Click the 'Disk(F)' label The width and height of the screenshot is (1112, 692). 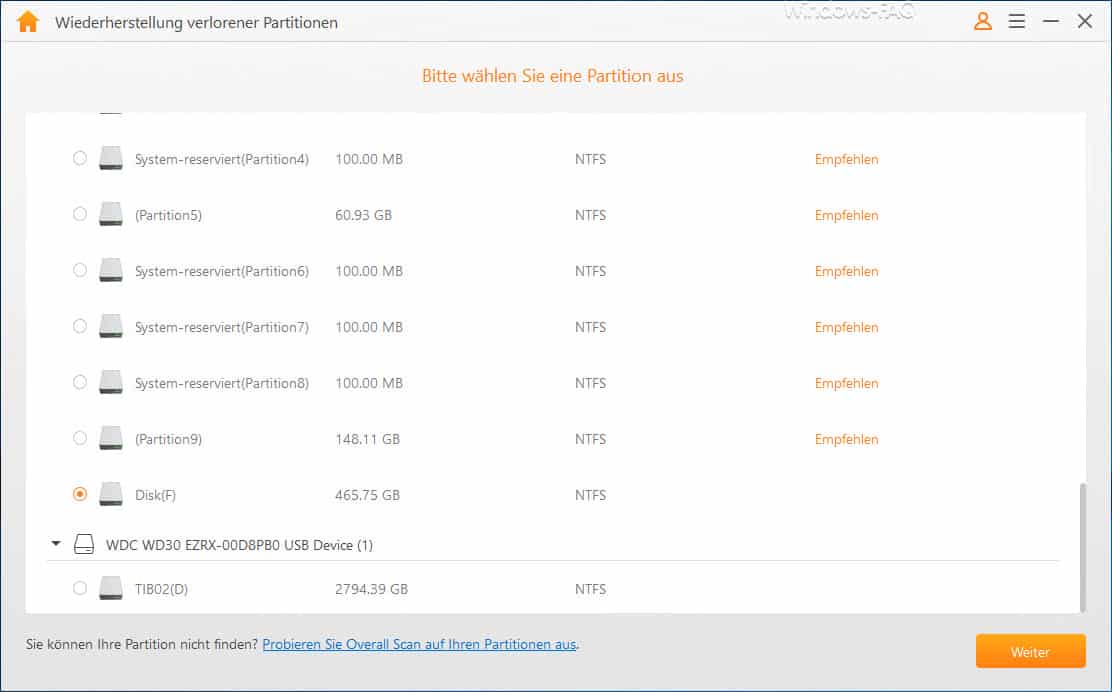tap(155, 495)
